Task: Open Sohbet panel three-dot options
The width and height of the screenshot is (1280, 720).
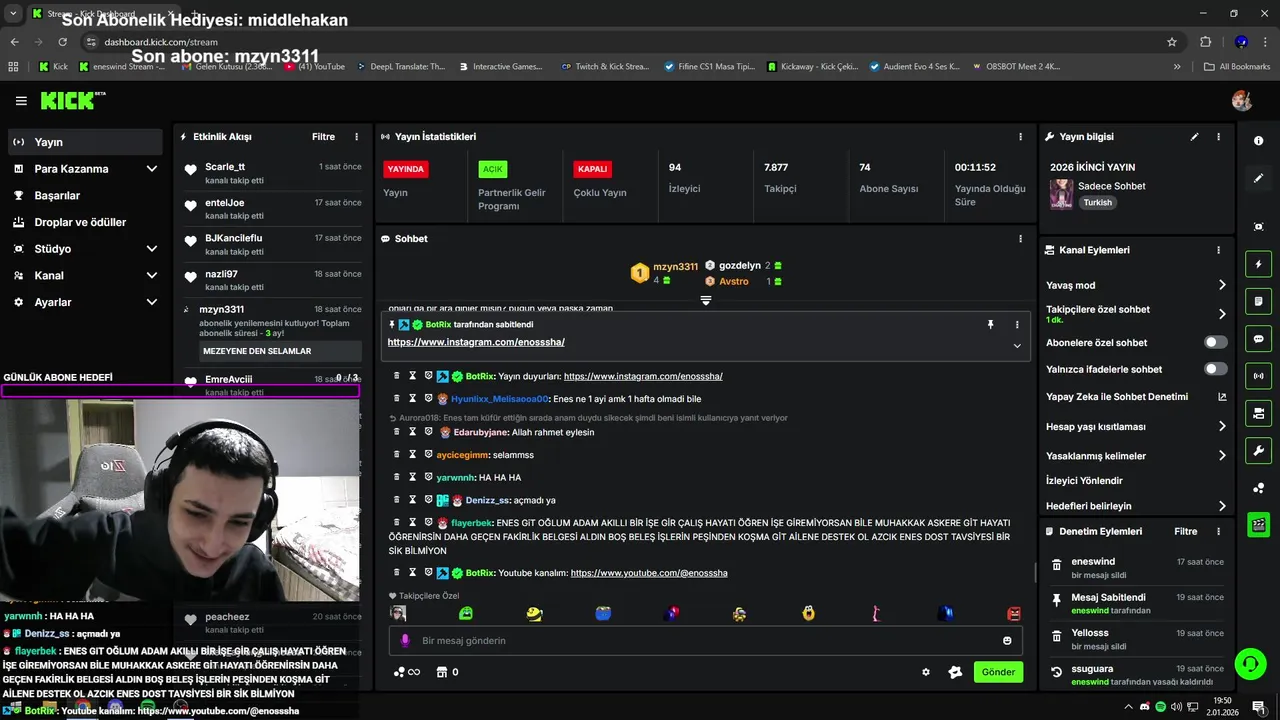Action: (x=1020, y=239)
